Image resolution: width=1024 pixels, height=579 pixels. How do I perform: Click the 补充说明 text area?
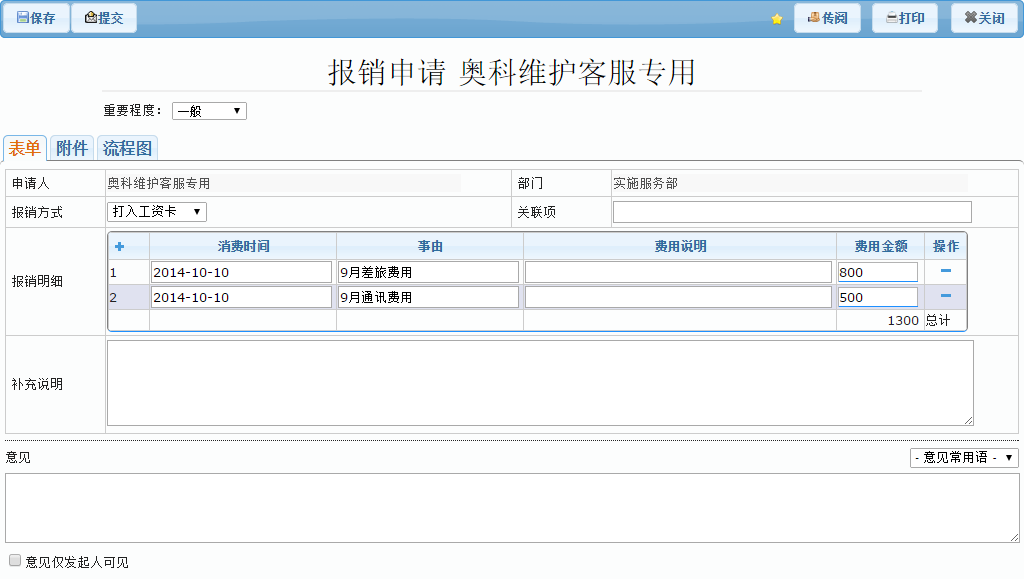539,382
